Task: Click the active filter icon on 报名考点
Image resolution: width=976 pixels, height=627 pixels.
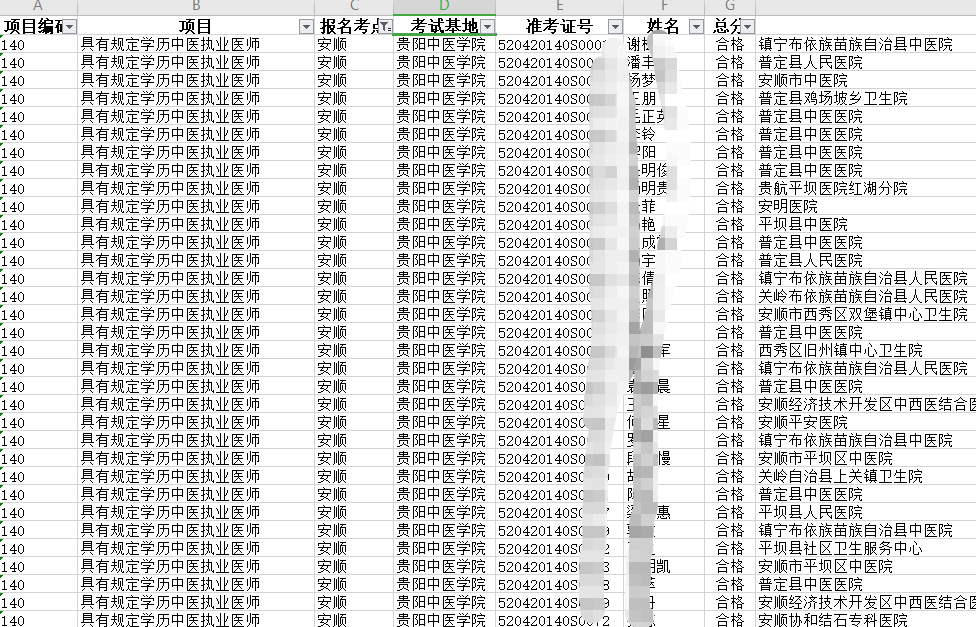Action: point(385,27)
